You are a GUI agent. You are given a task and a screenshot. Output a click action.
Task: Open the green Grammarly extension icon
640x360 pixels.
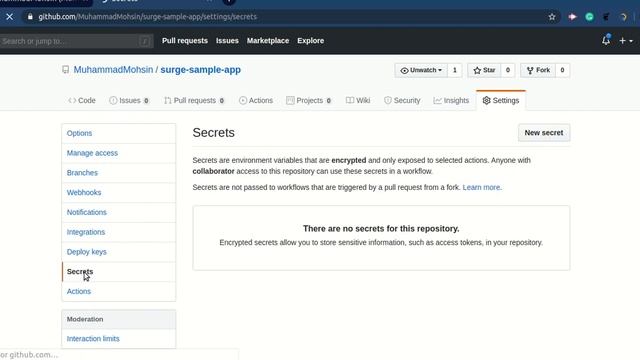tap(589, 17)
